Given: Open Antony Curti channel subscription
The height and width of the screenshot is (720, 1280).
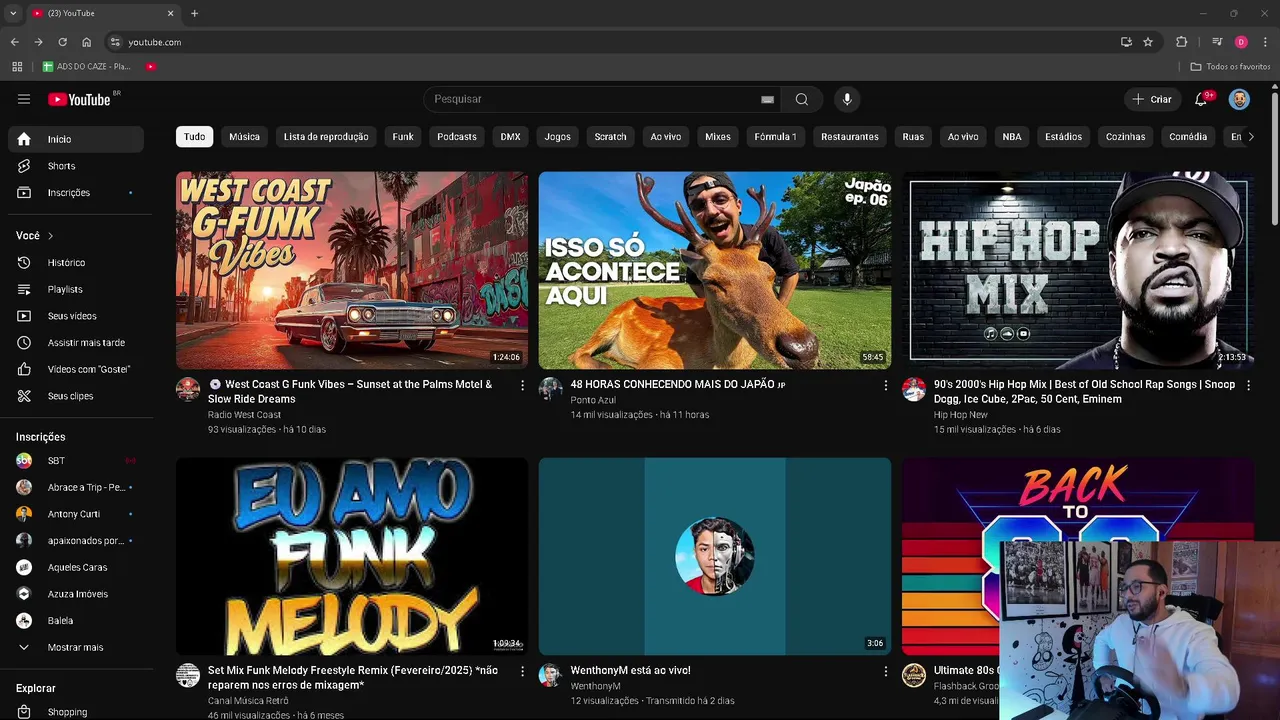Looking at the screenshot, I should point(76,514).
